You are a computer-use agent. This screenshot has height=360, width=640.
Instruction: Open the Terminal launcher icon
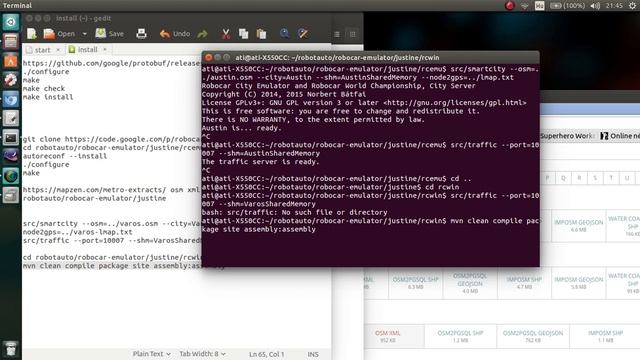coord(11,138)
